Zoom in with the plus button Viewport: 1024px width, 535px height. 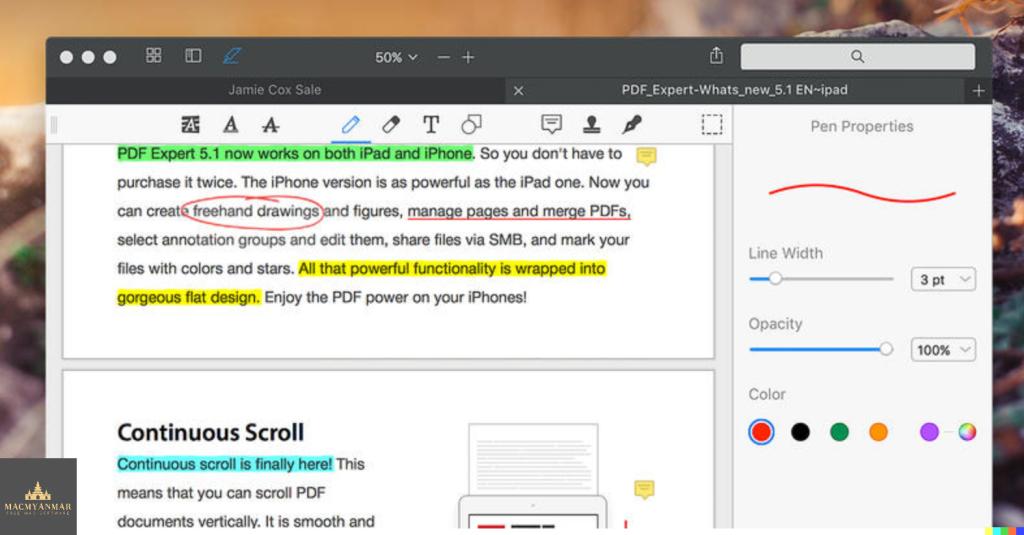[468, 57]
